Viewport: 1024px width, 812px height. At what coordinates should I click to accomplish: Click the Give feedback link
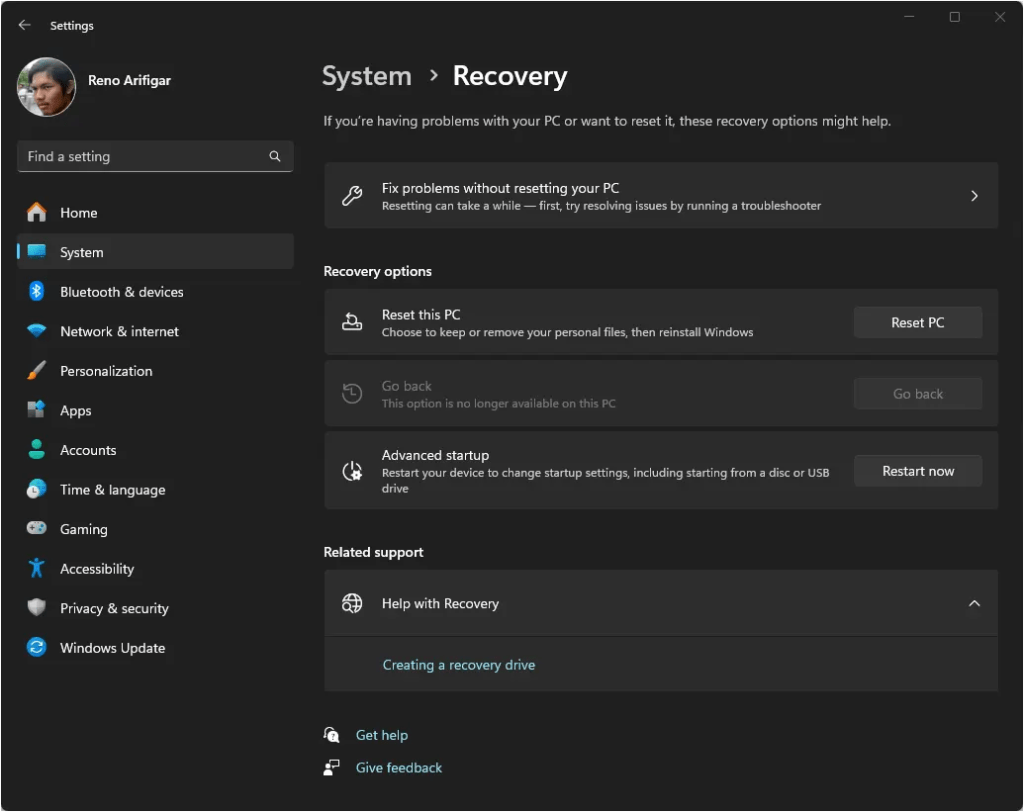point(398,767)
